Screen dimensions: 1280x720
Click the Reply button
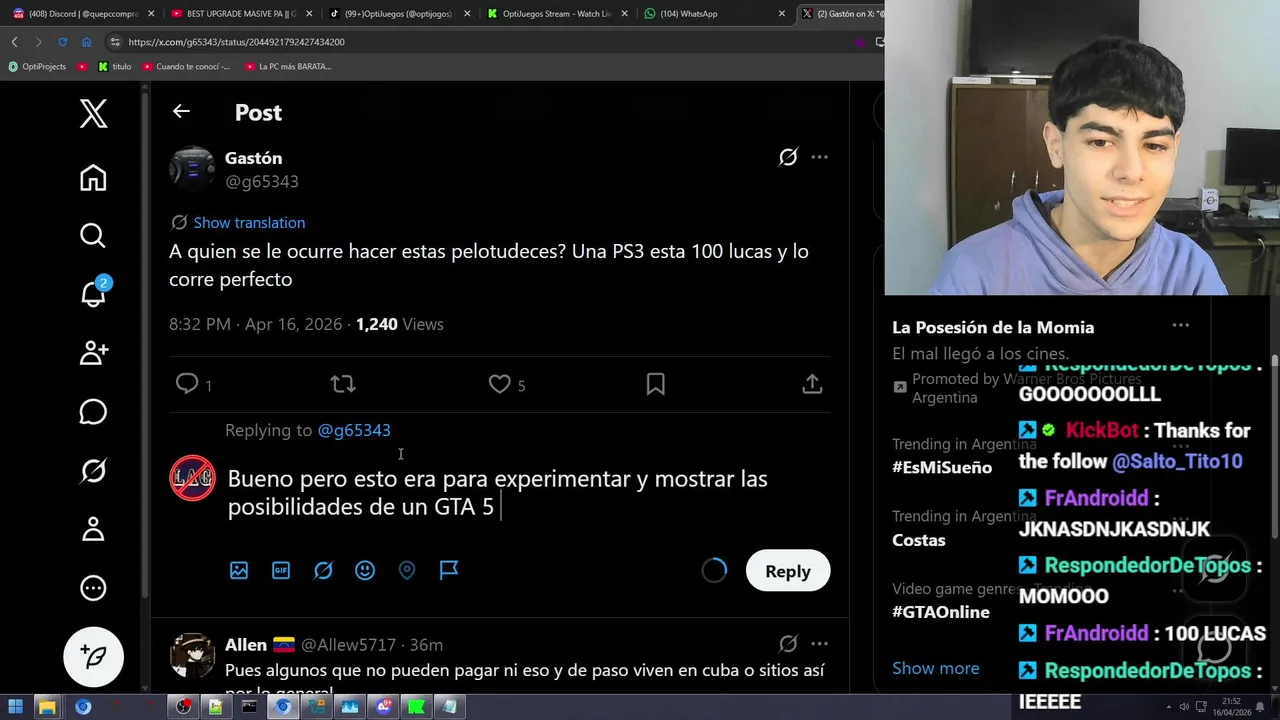[788, 571]
